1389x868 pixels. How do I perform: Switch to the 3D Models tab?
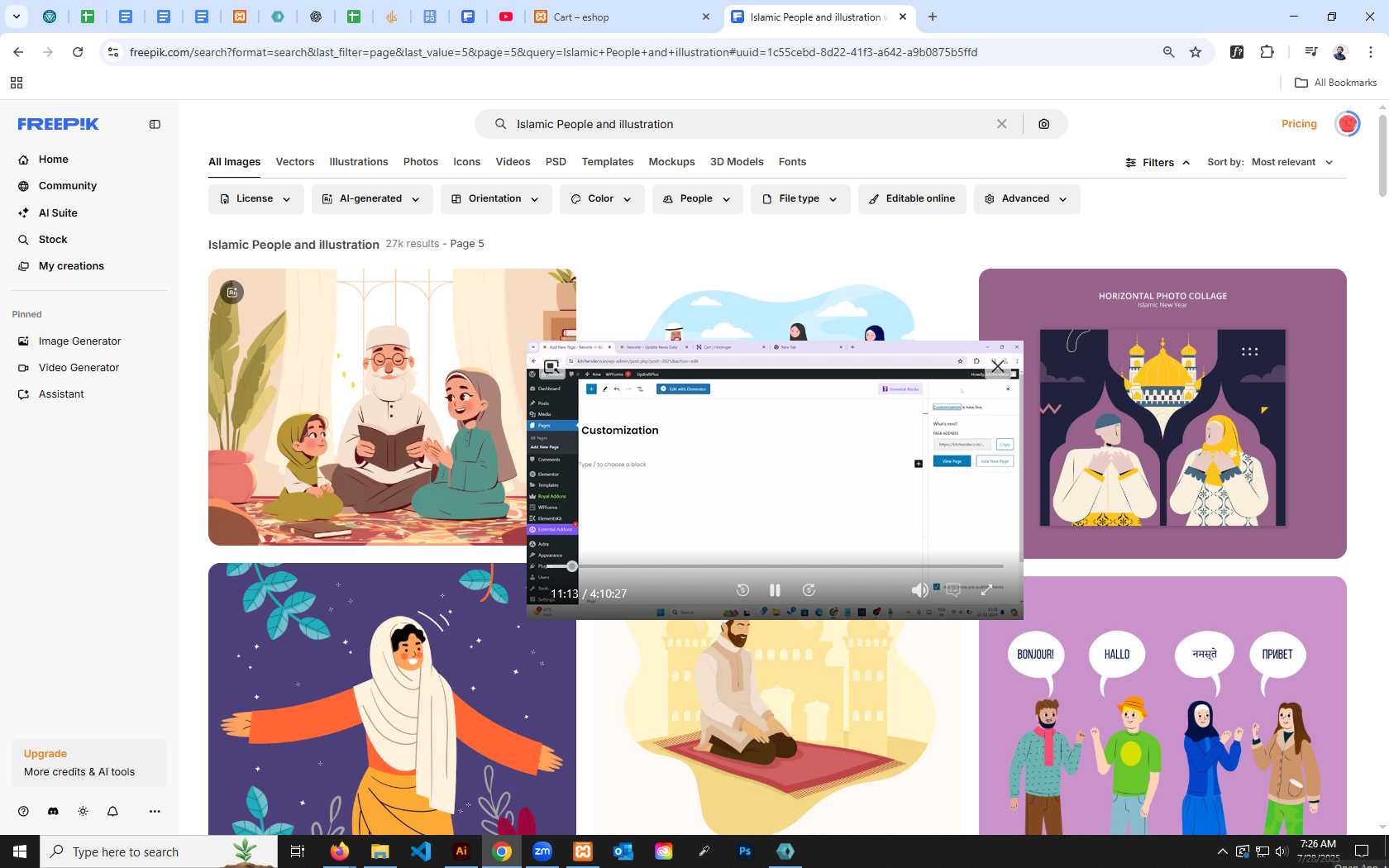tap(737, 162)
